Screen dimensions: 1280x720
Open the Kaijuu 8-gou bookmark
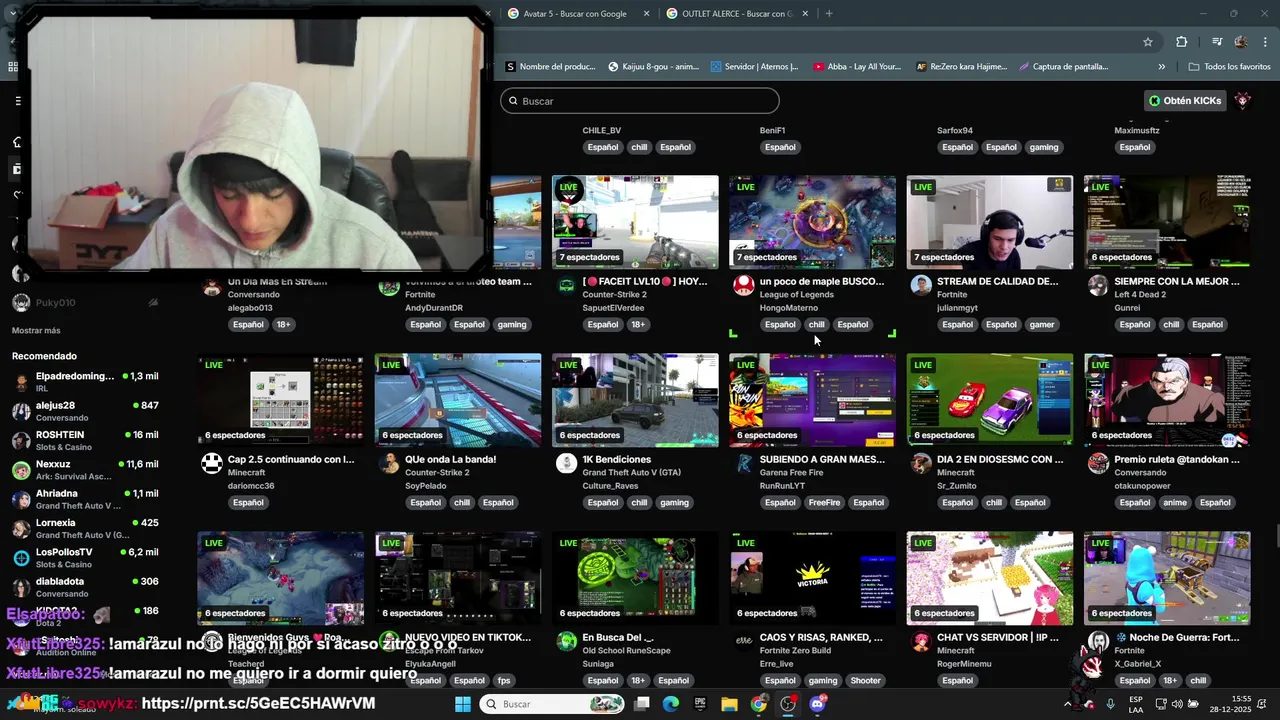coord(654,67)
